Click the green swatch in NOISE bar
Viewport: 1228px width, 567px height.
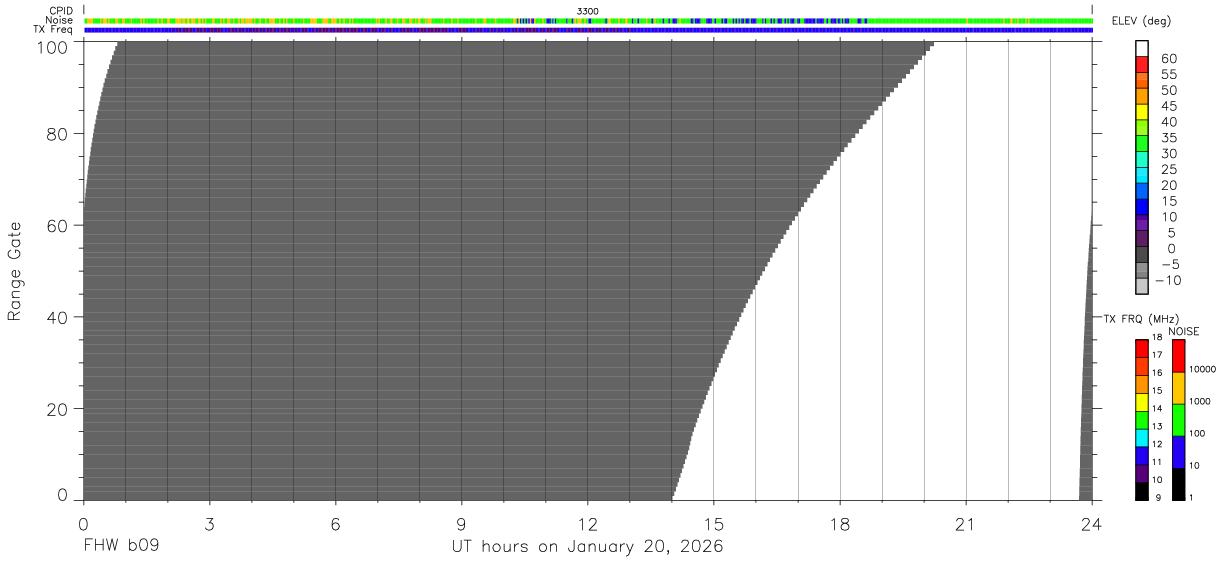pos(1178,420)
